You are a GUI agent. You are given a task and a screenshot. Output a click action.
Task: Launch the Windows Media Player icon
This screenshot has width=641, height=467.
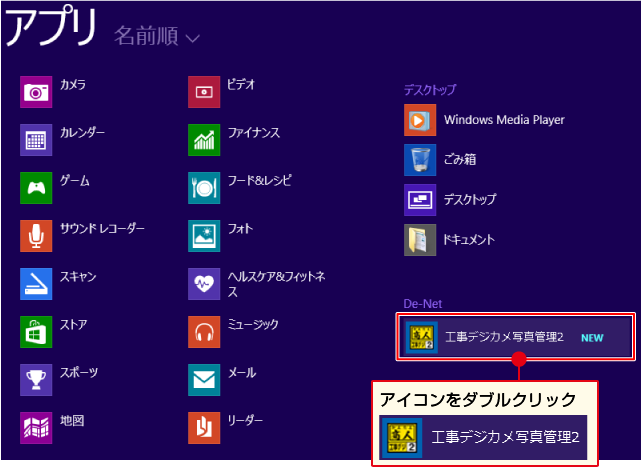tap(420, 120)
